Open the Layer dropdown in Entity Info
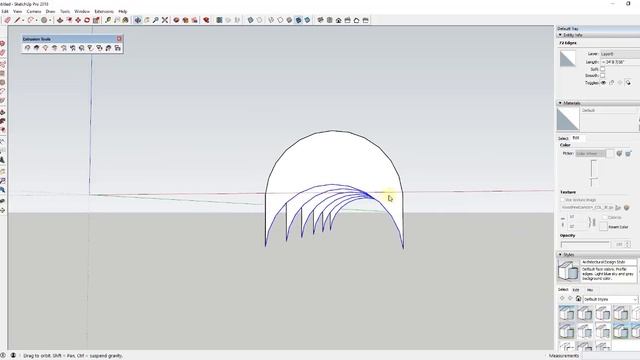This screenshot has height=360, width=640. (x=620, y=54)
